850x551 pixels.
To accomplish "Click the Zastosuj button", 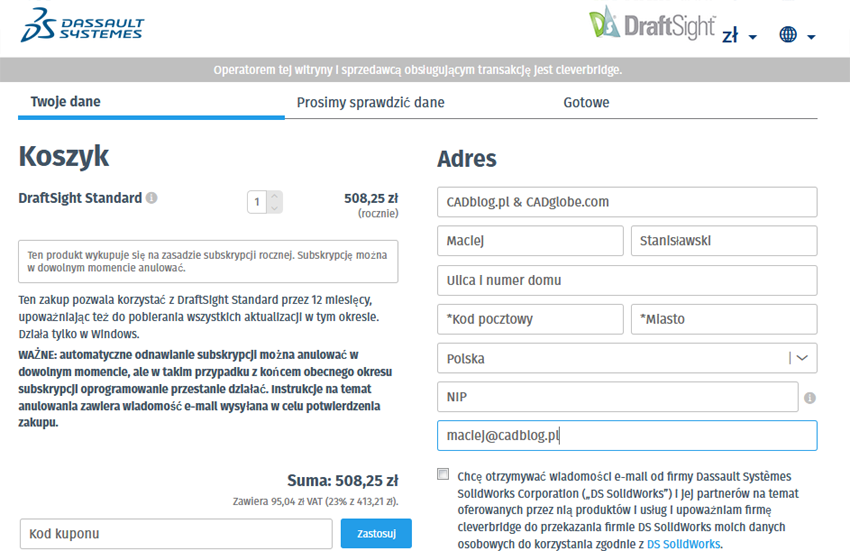I will pos(376,534).
